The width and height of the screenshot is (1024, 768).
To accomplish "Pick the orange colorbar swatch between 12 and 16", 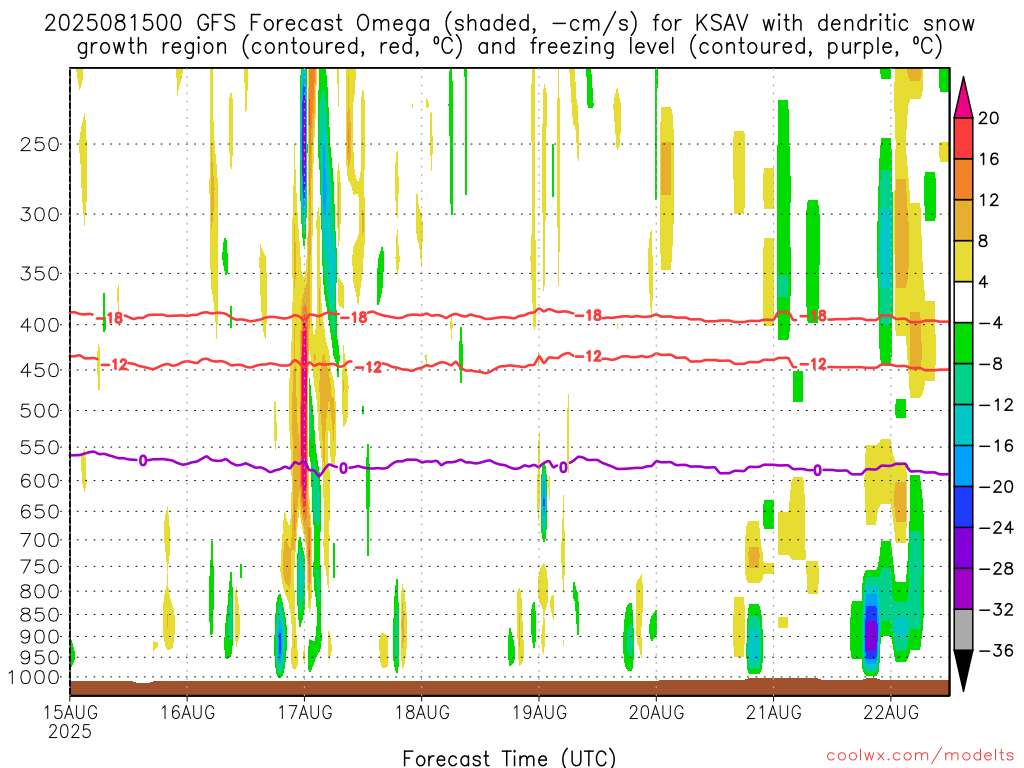I will point(963,180).
